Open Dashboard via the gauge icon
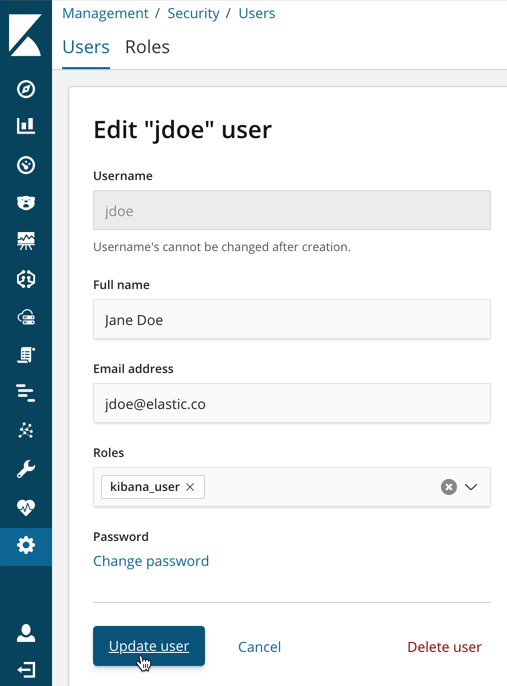This screenshot has width=507, height=686. point(26,165)
